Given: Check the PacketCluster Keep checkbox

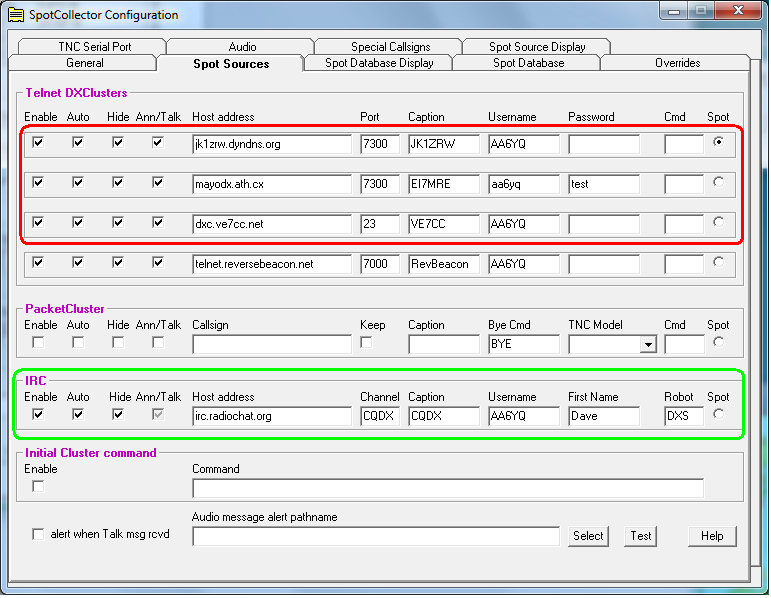Looking at the screenshot, I should [x=366, y=342].
